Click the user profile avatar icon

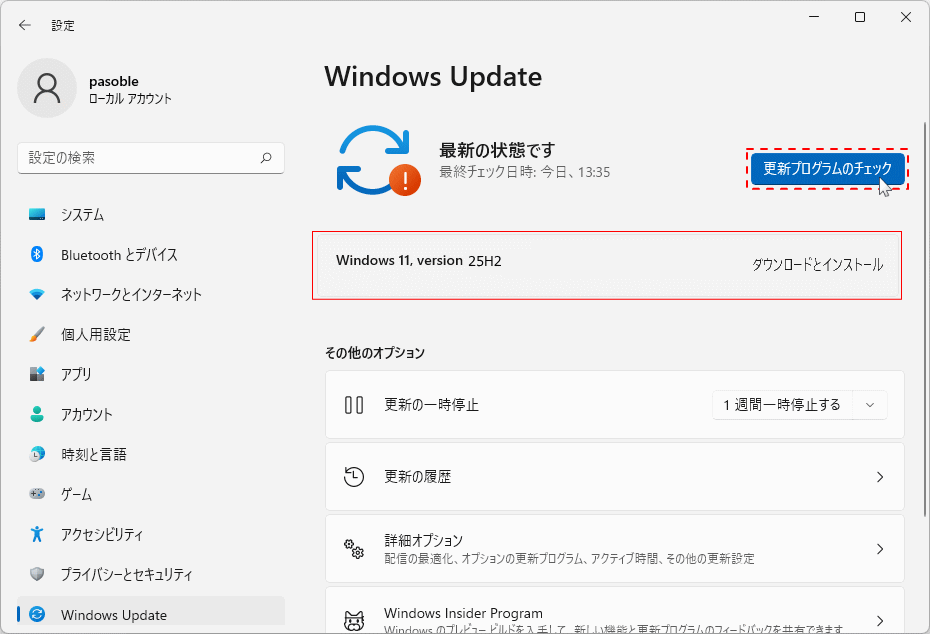47,88
